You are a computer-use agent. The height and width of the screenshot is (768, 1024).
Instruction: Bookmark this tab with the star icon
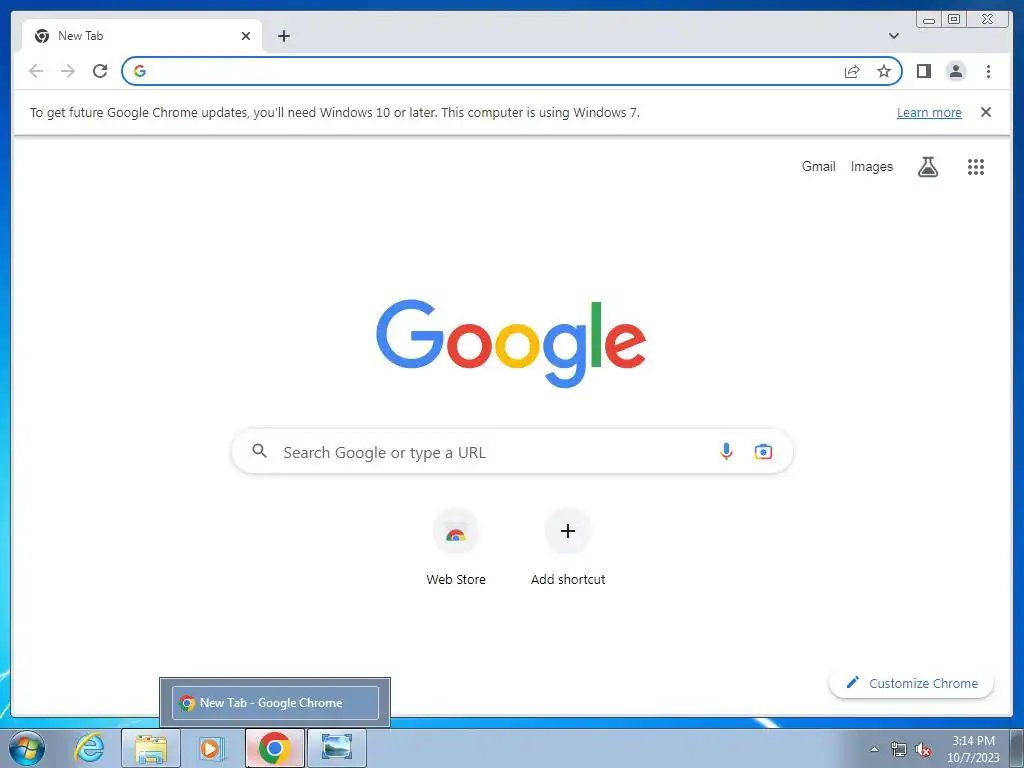[x=884, y=71]
